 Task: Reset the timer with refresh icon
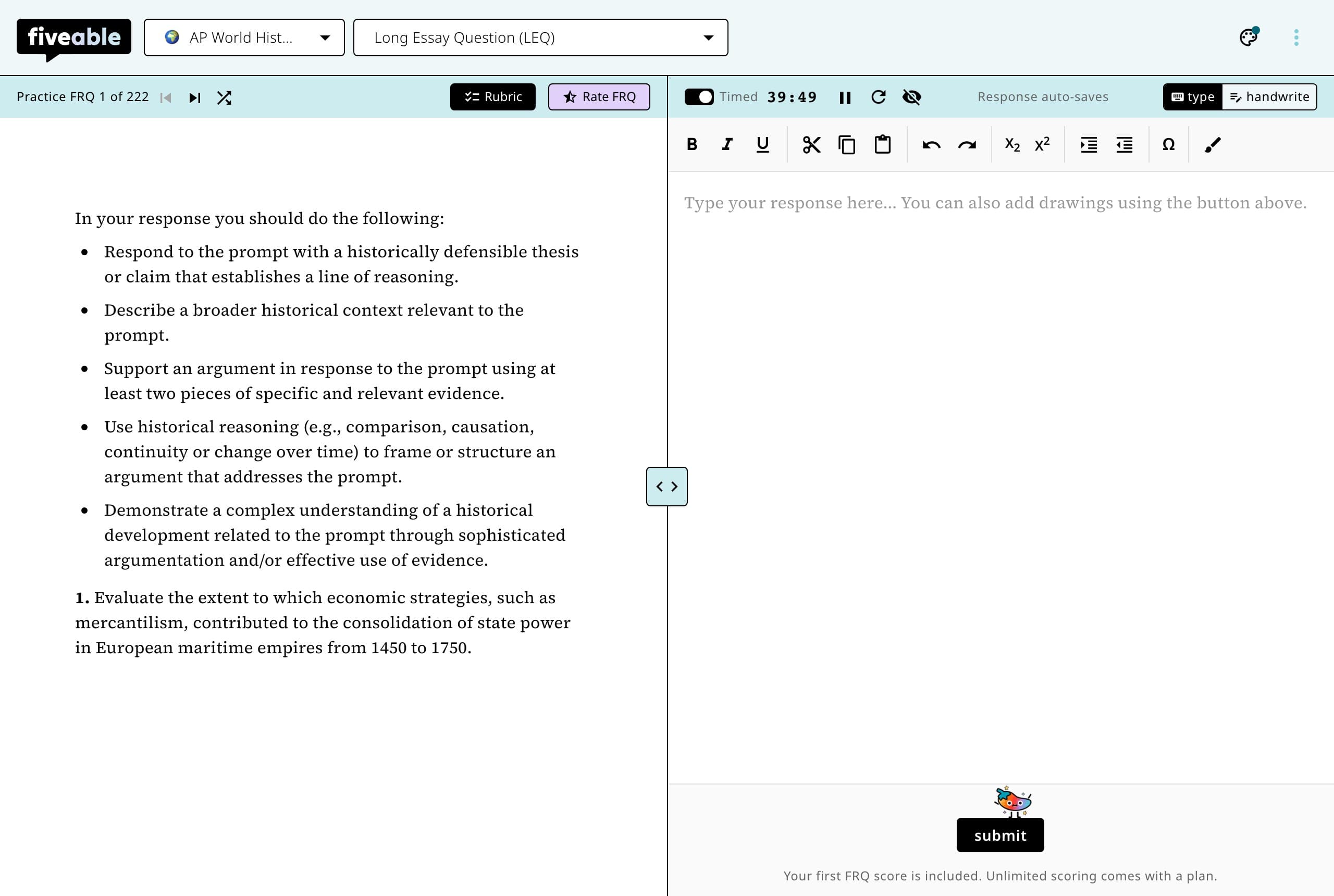(879, 96)
